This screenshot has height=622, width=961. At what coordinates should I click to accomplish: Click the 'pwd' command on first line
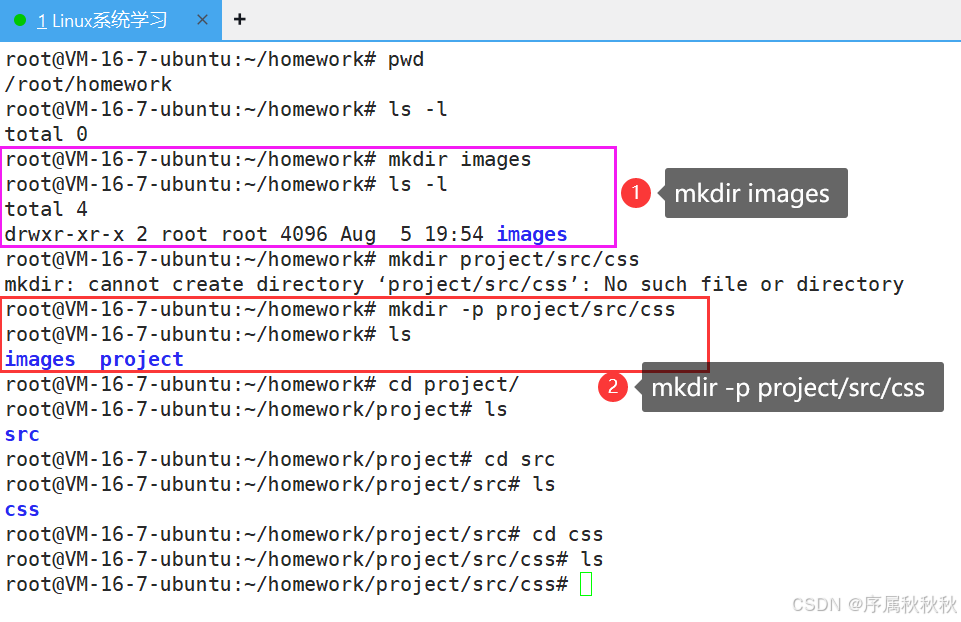(x=406, y=59)
